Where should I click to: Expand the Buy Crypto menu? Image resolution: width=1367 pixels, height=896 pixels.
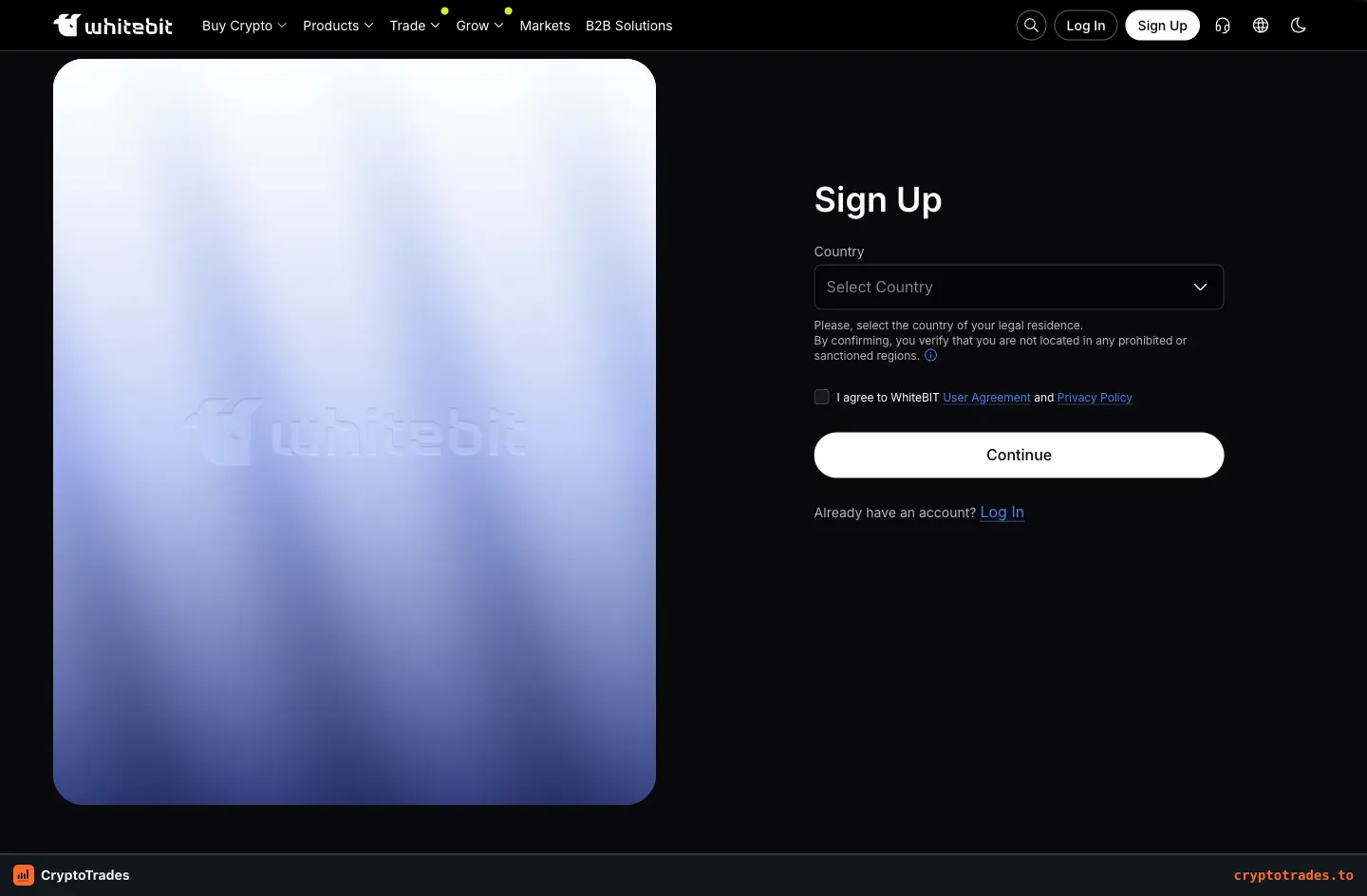[x=244, y=26]
